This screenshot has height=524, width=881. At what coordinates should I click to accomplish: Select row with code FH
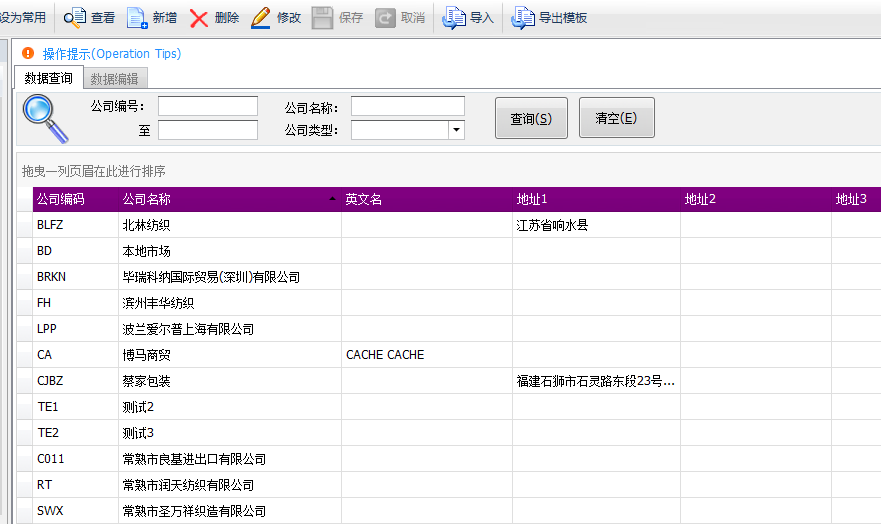tap(75, 303)
